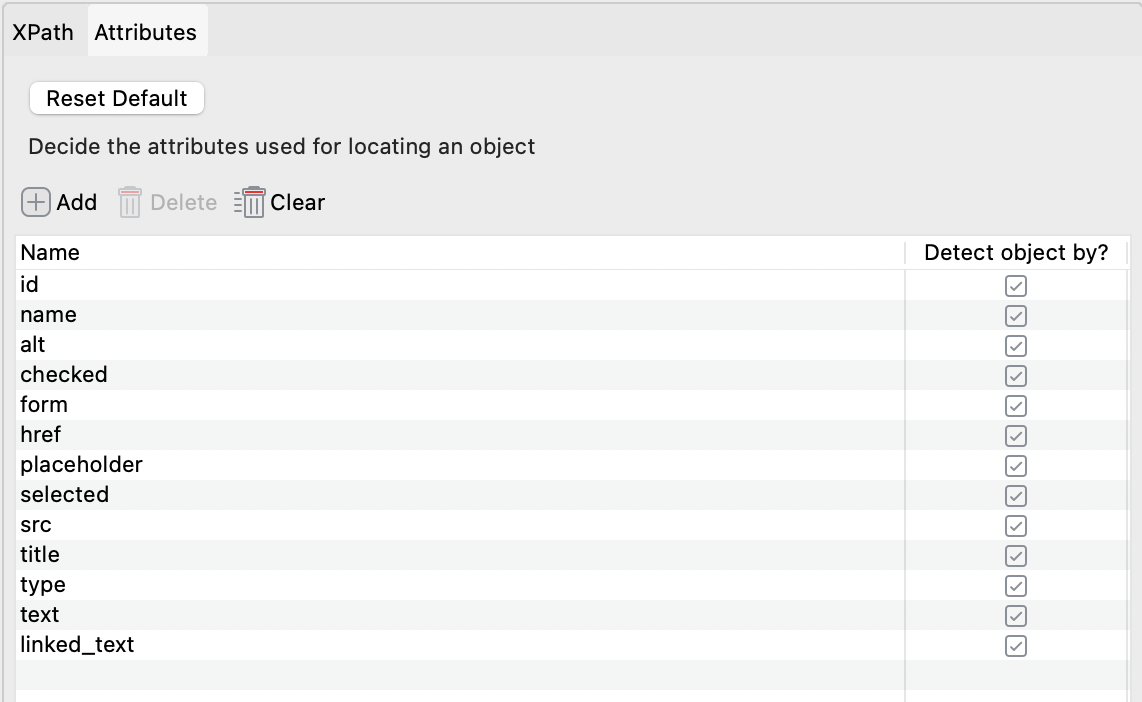Switch to the XPath tab
Viewport: 1142px width, 702px height.
coord(43,32)
